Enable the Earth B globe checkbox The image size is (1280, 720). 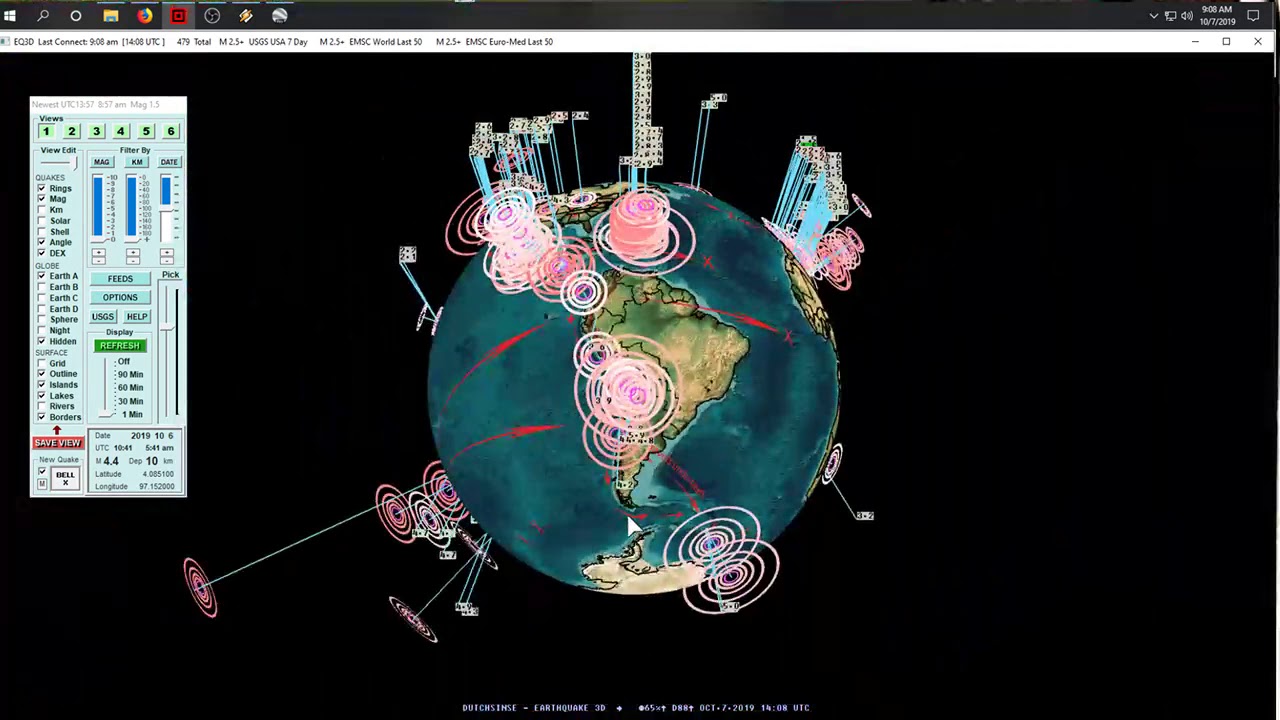click(42, 287)
